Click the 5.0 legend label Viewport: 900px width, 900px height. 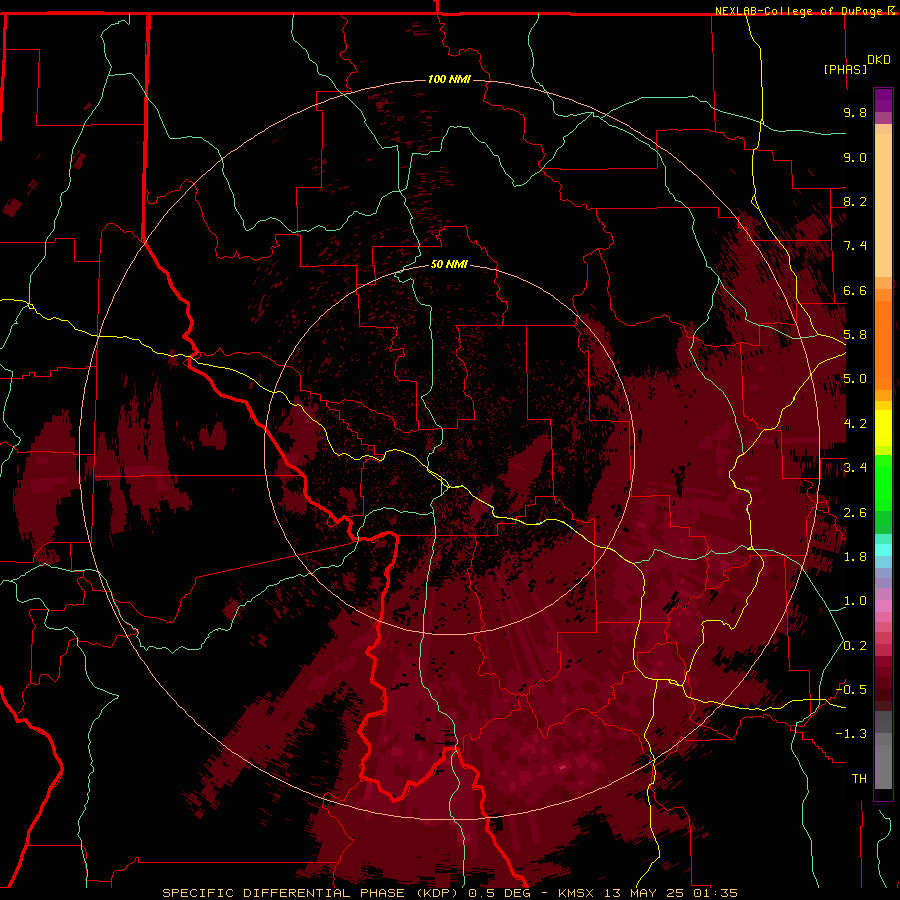tap(855, 379)
